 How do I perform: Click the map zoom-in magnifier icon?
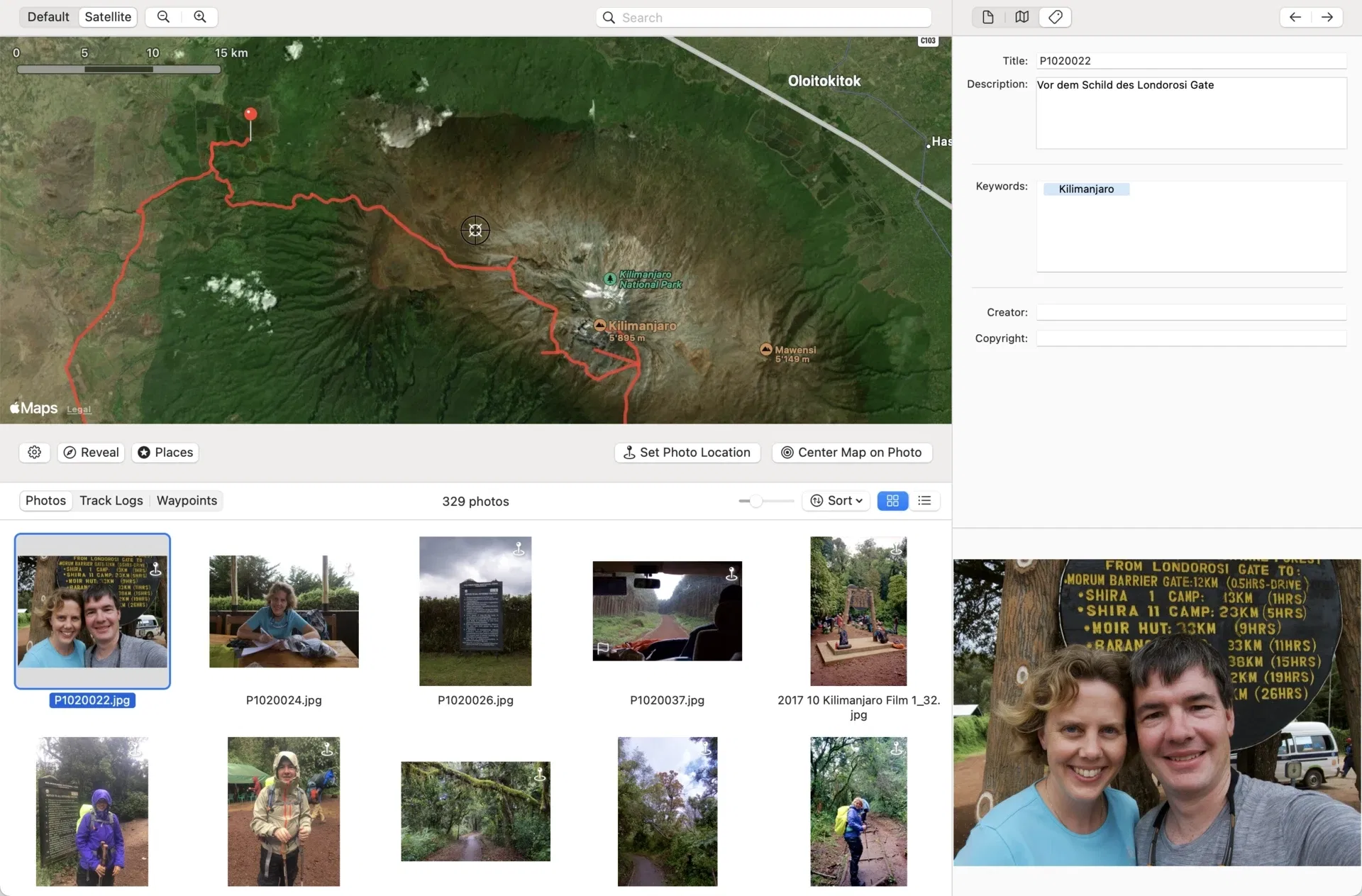pos(199,16)
